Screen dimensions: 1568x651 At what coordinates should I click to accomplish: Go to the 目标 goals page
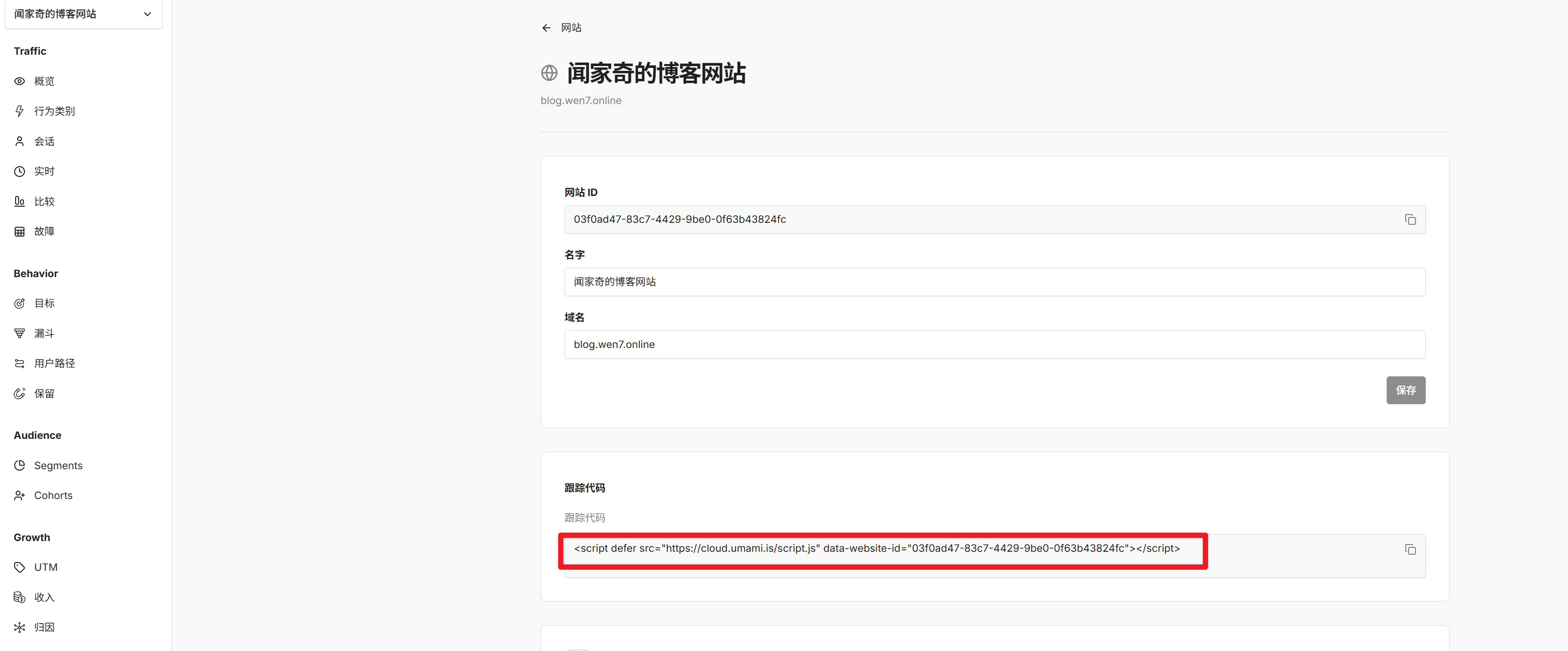point(44,303)
